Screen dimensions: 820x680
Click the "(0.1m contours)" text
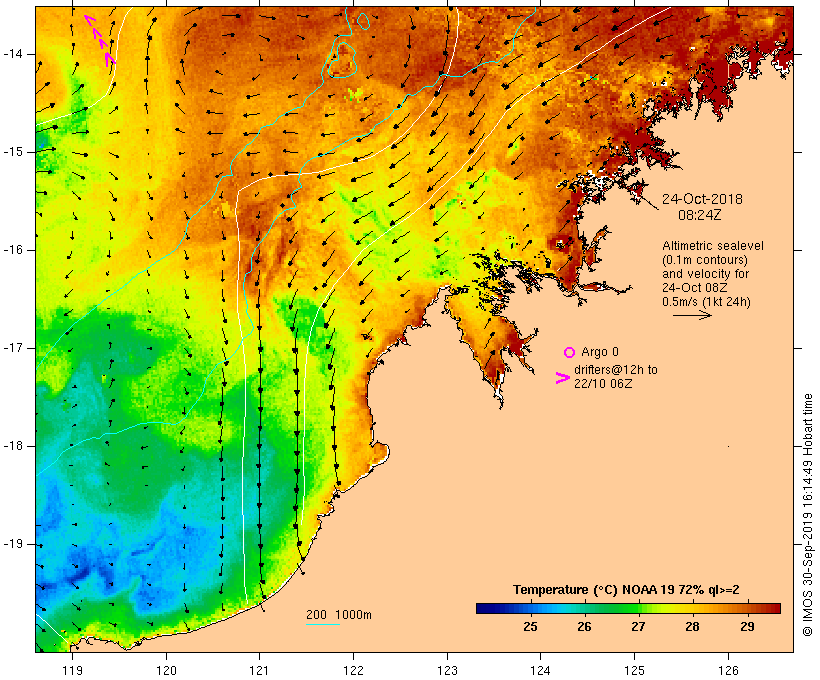pos(705,260)
